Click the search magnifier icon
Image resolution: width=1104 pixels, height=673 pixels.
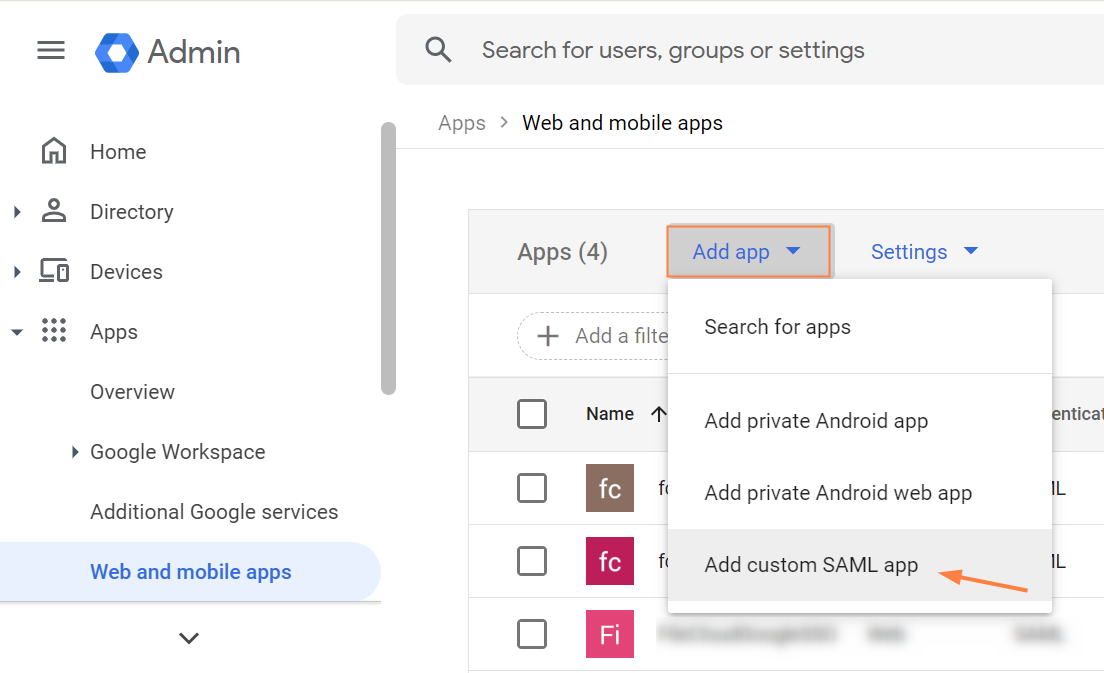click(x=438, y=50)
